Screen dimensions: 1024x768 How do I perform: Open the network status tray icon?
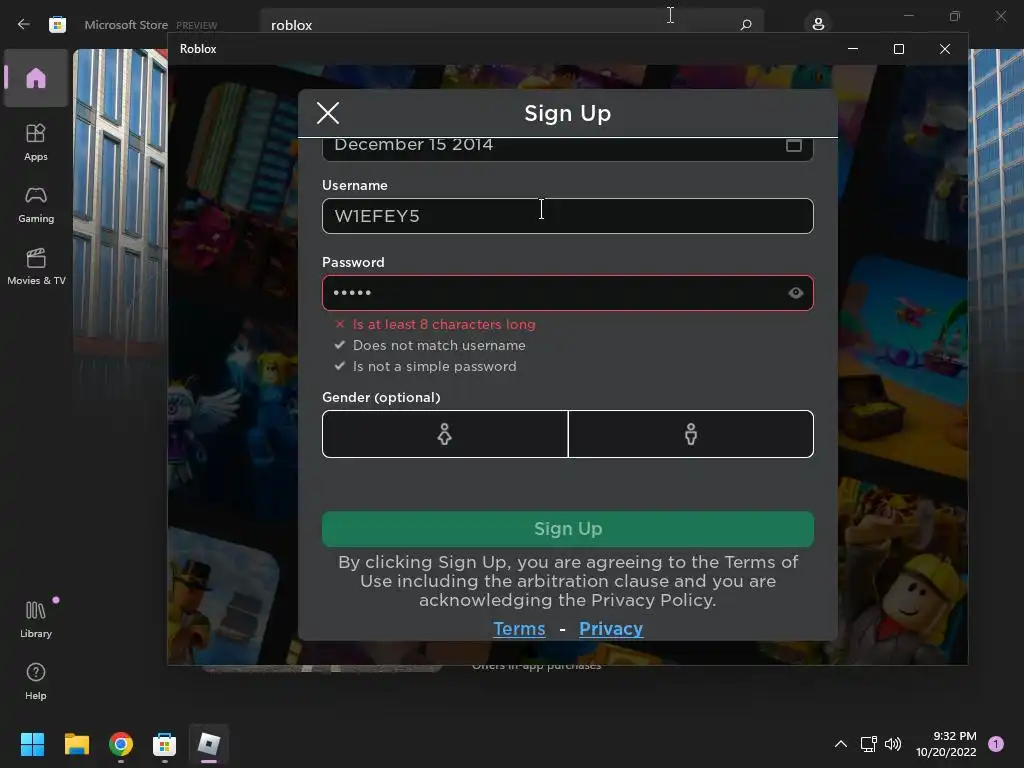tap(869, 744)
